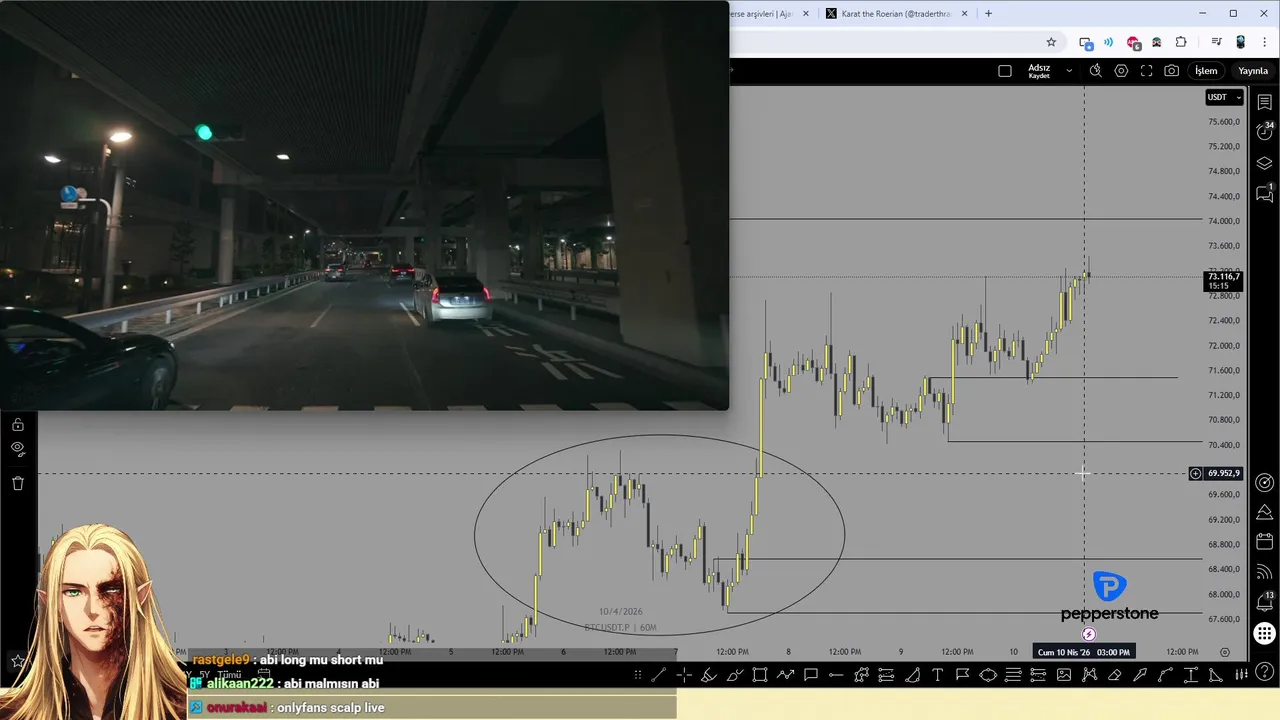The height and width of the screenshot is (720, 1280).
Task: Select the trend line drawing tool
Action: [x=659, y=675]
